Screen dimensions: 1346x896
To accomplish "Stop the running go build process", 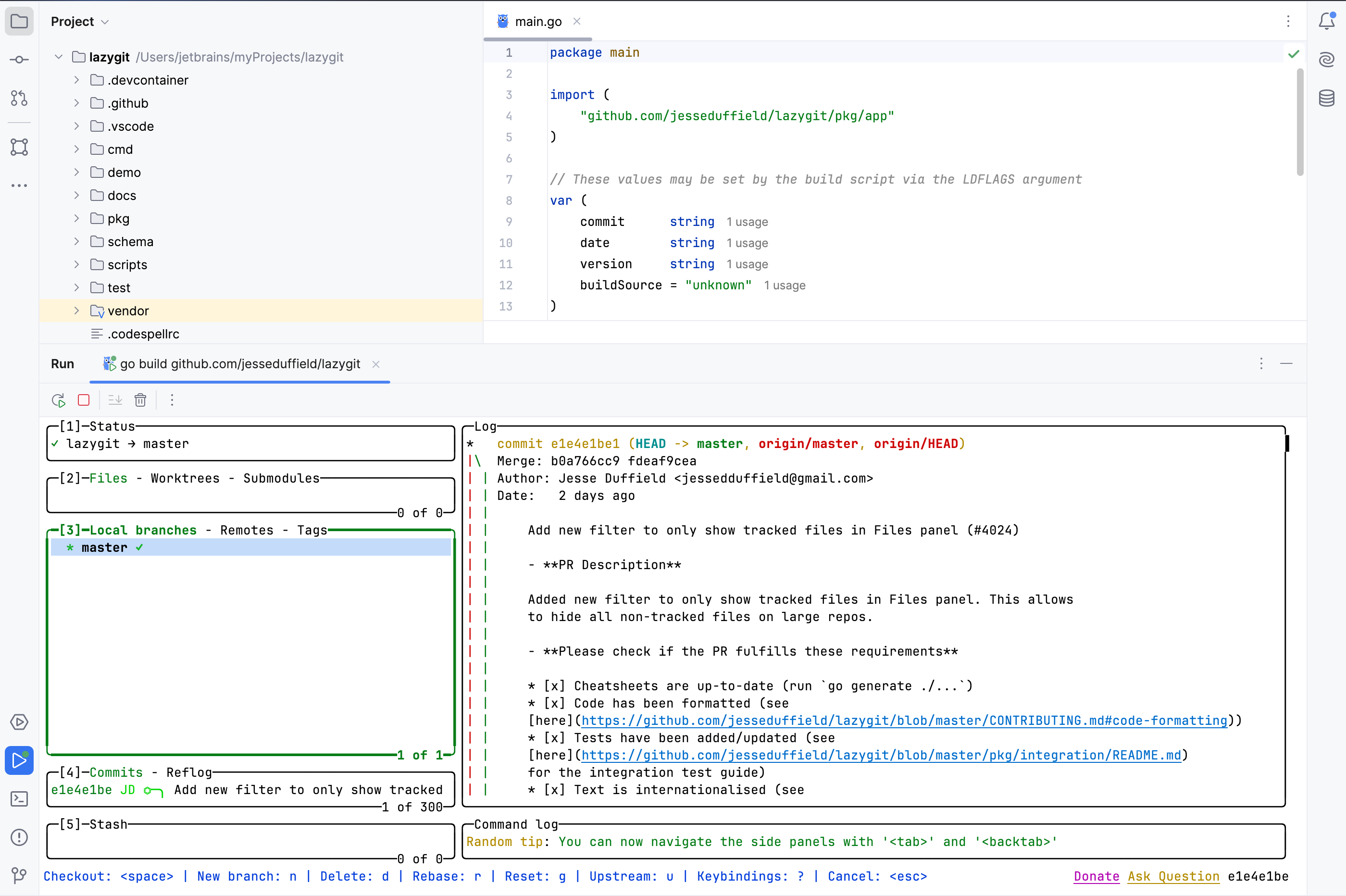I will 84,400.
